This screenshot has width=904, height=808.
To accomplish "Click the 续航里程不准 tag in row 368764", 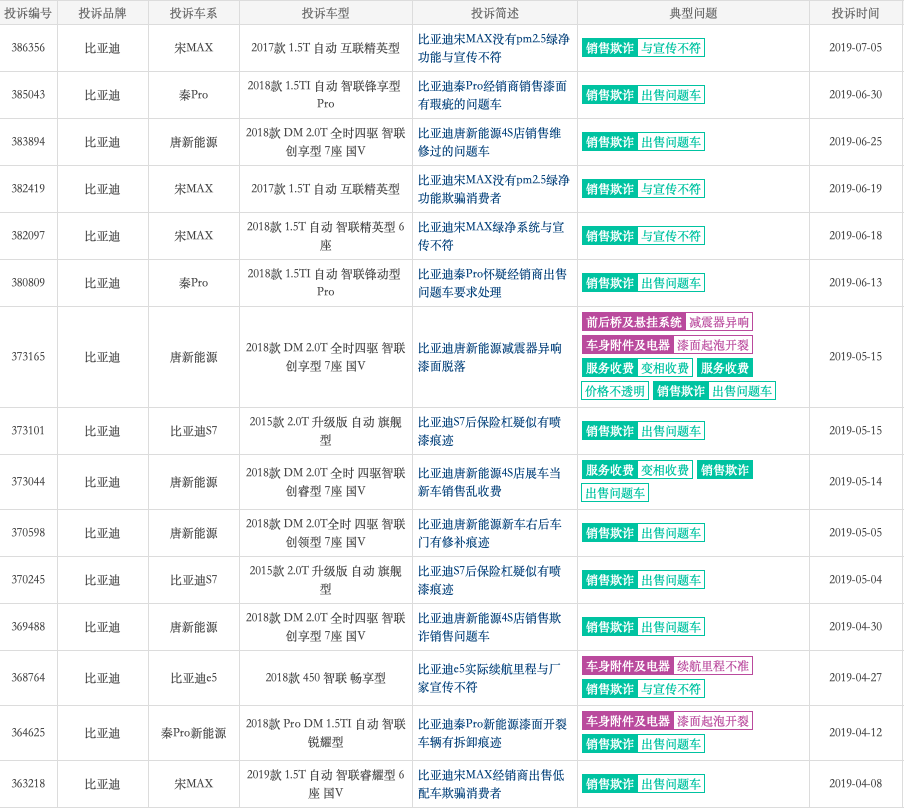I will click(x=713, y=666).
